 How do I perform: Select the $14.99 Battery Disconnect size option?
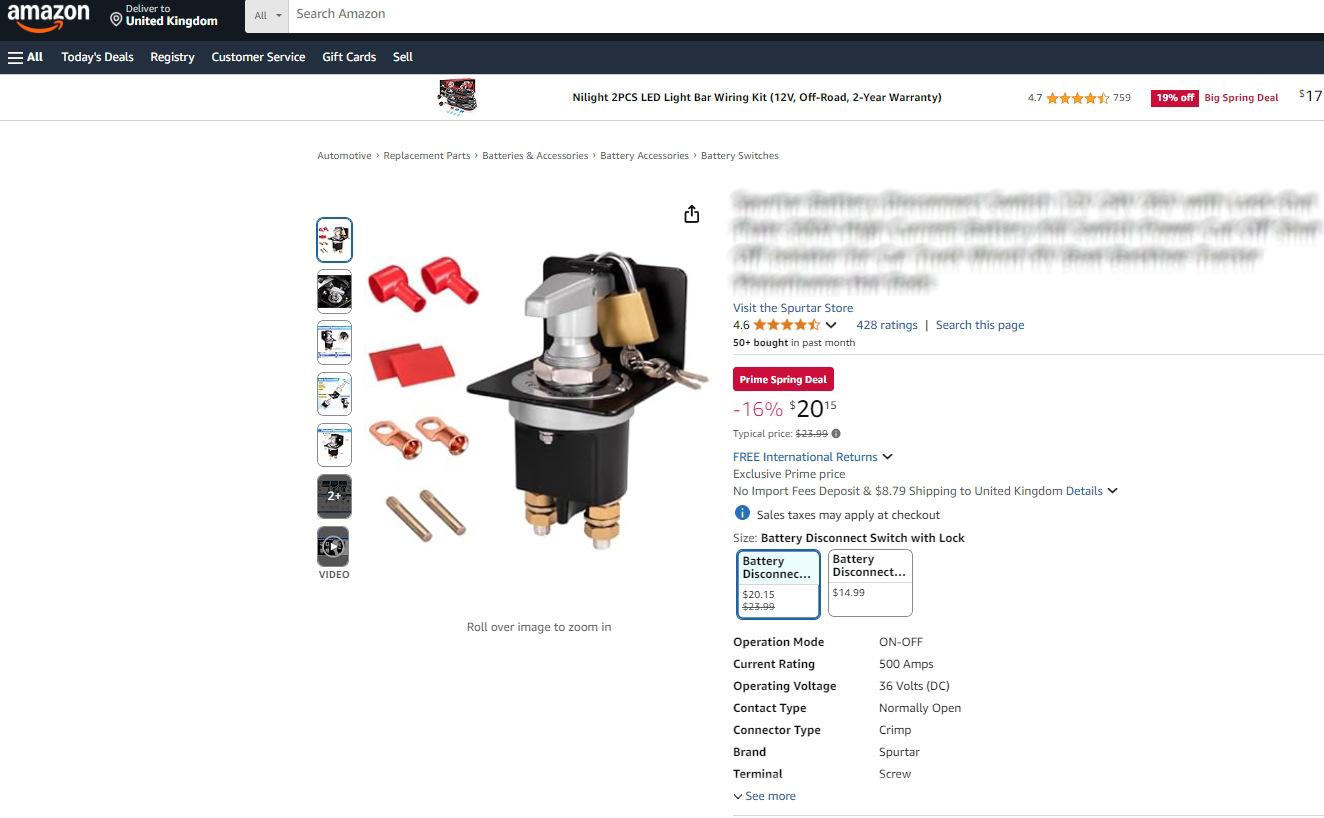click(x=870, y=583)
